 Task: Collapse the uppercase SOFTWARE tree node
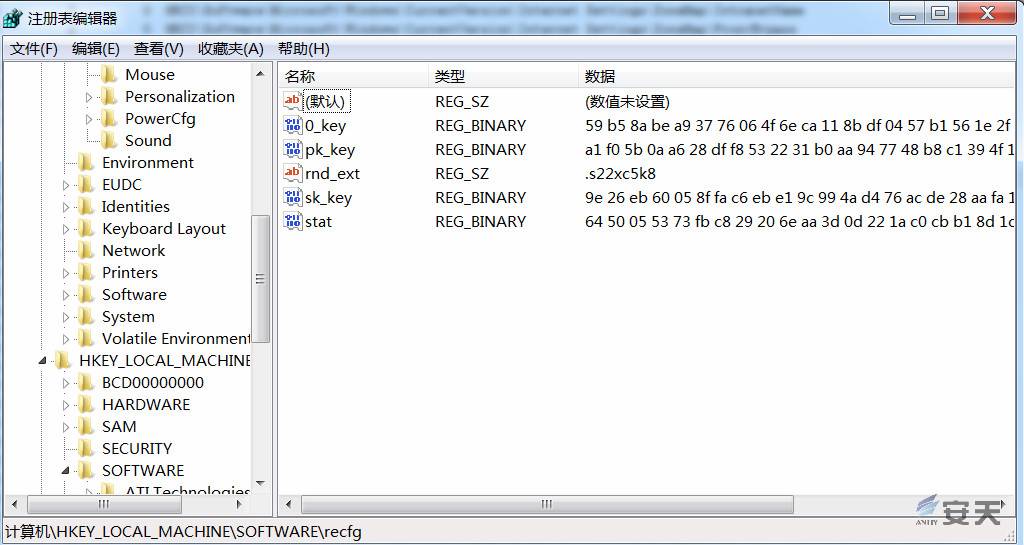pos(65,471)
